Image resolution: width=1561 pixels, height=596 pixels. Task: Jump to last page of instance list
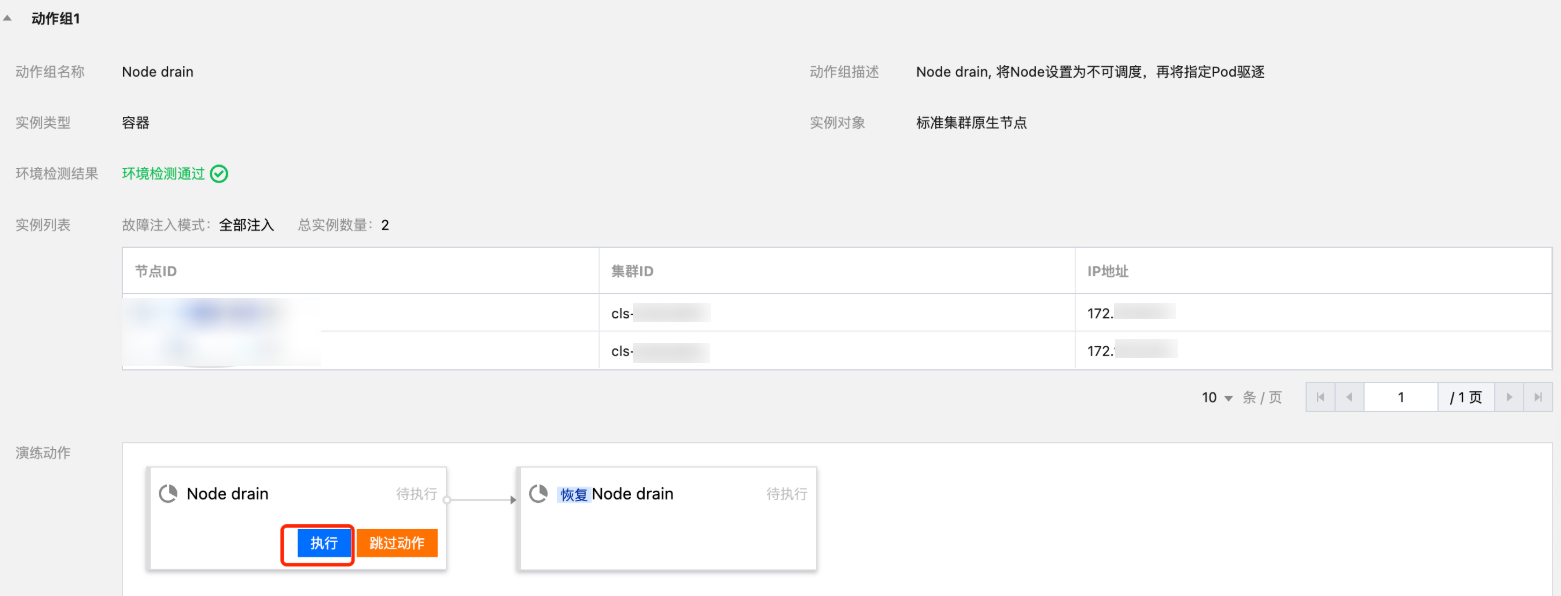pos(1538,398)
